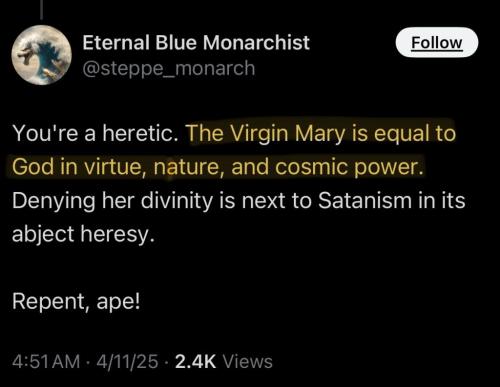Click the 4/11/25 post date
Screen dimensions: 500x387
coord(127,362)
